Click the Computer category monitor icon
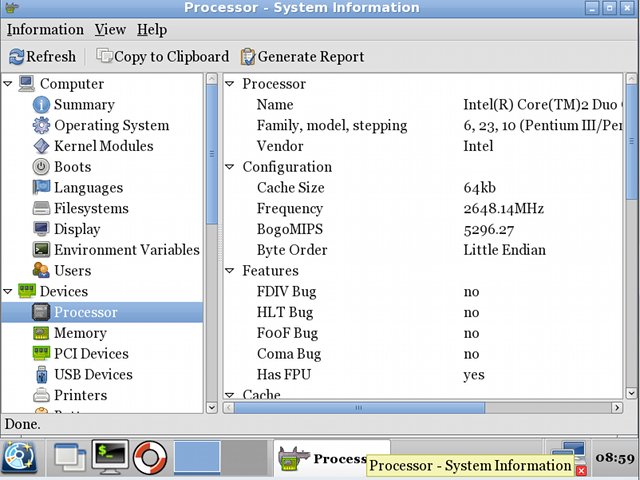This screenshot has width=640, height=480. click(27, 84)
